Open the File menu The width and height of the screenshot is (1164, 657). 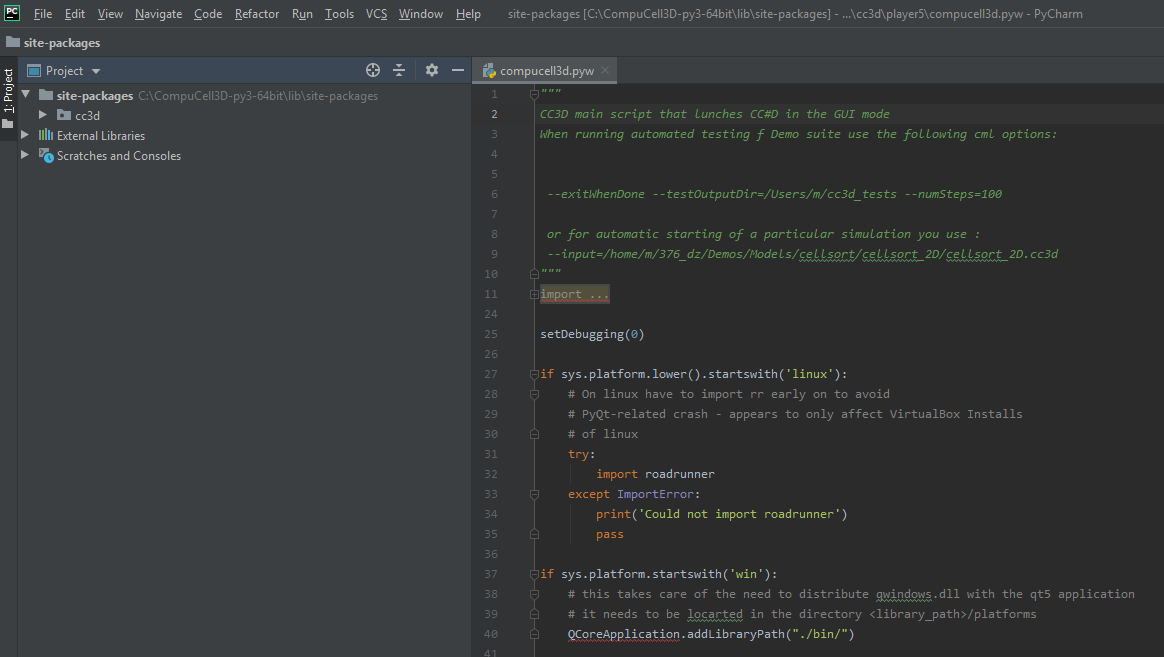[43, 13]
